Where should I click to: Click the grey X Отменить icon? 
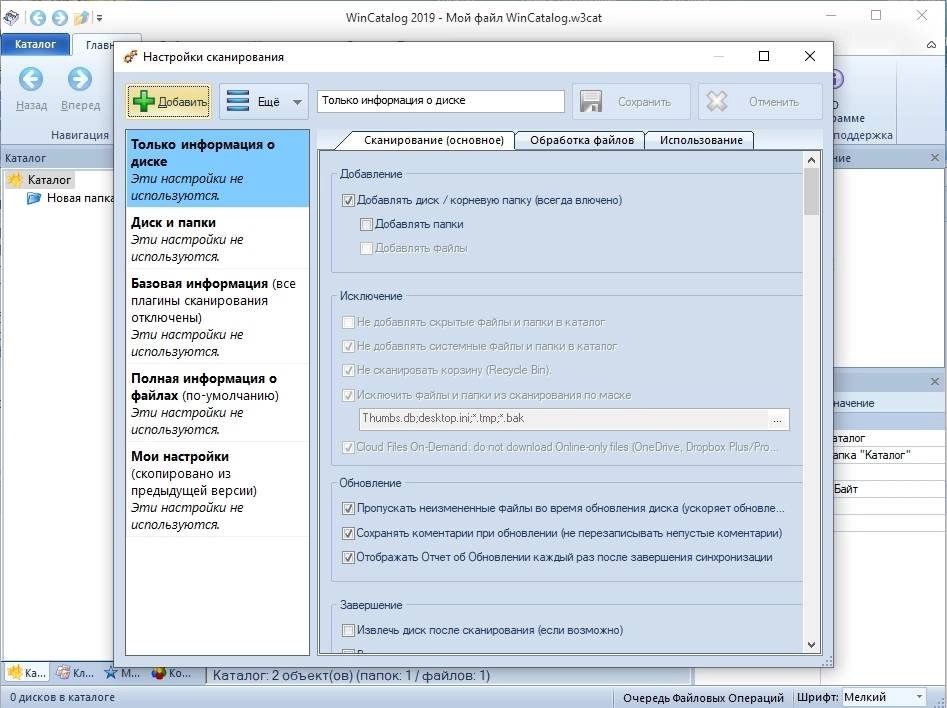pos(717,101)
